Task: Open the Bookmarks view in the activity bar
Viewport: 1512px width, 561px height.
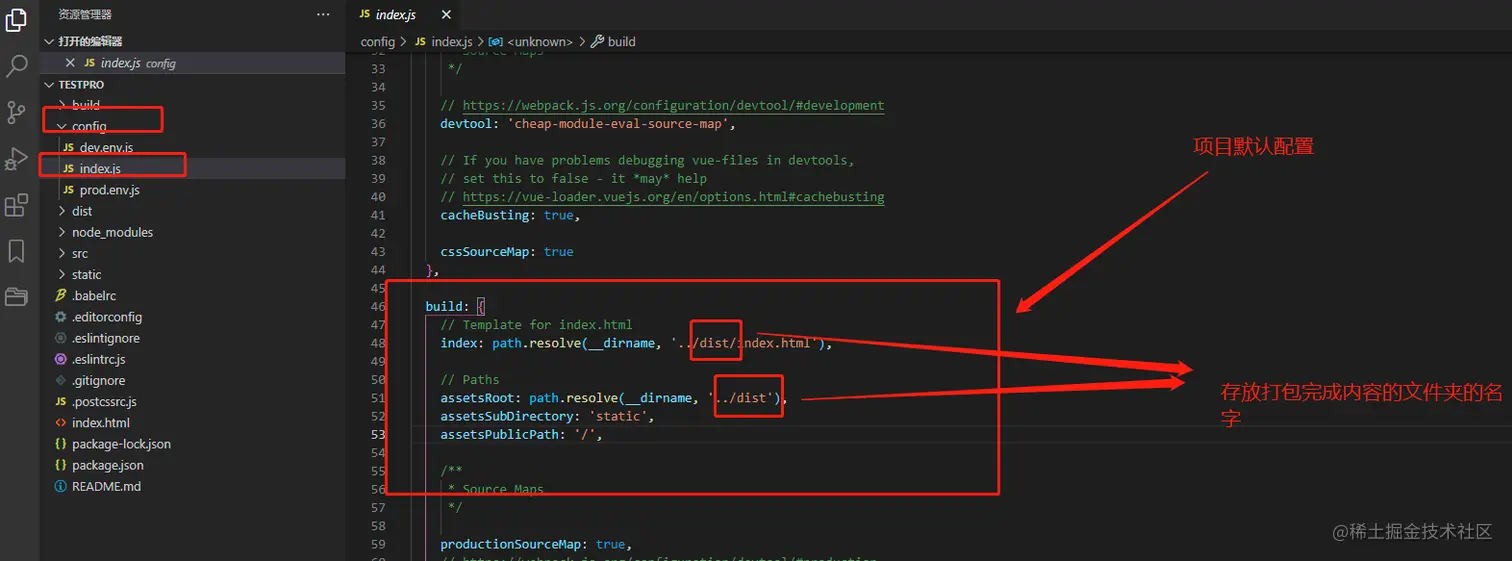Action: click(16, 251)
